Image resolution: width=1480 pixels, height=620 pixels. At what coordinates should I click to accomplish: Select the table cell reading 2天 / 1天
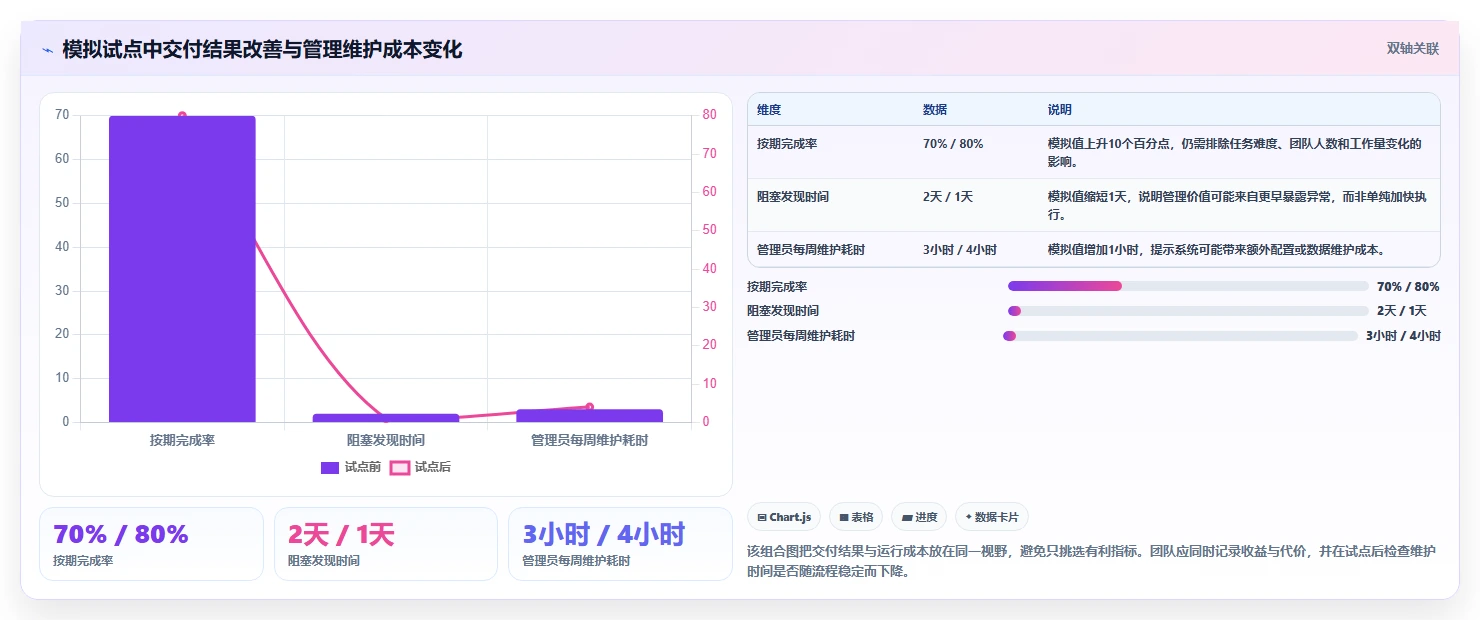[948, 197]
